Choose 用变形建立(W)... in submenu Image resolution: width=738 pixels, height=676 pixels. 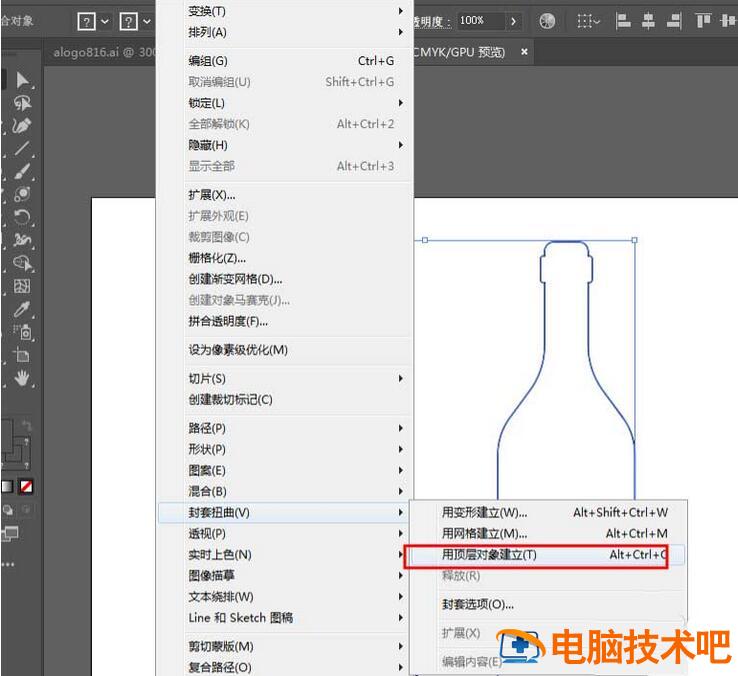tap(548, 512)
